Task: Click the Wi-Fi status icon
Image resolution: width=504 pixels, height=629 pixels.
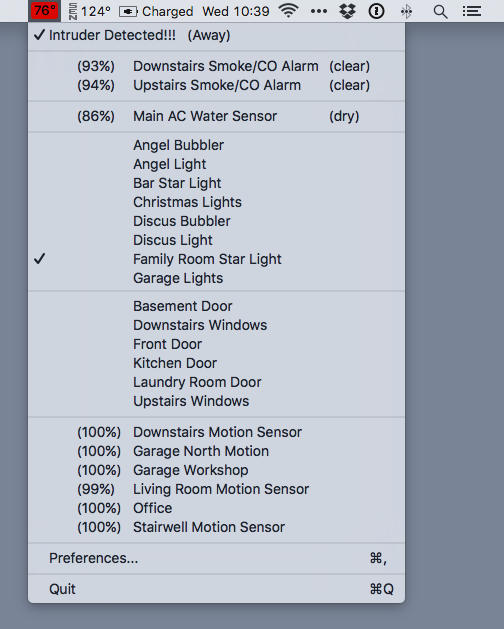Action: [289, 11]
